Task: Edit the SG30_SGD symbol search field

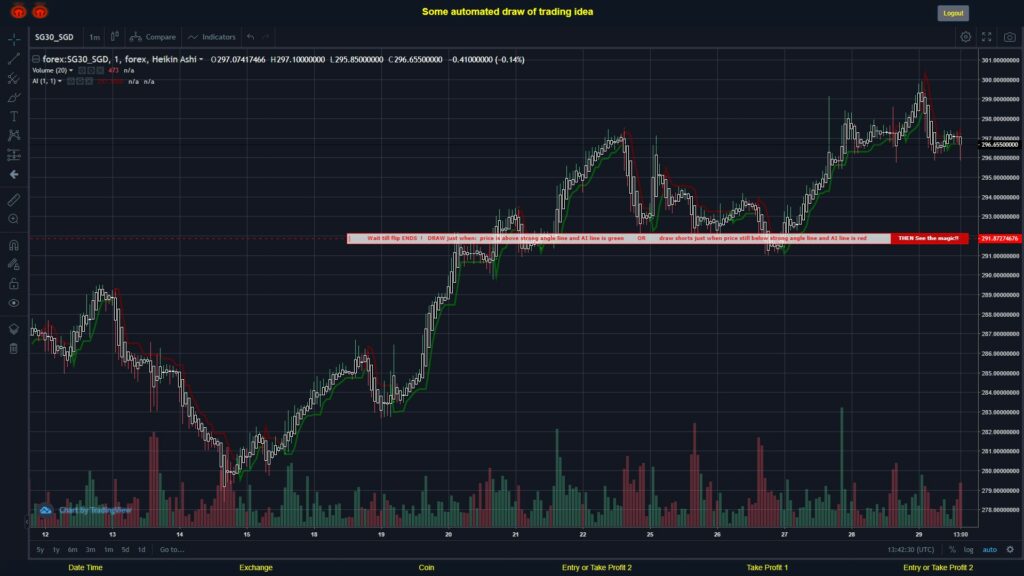Action: click(x=54, y=37)
